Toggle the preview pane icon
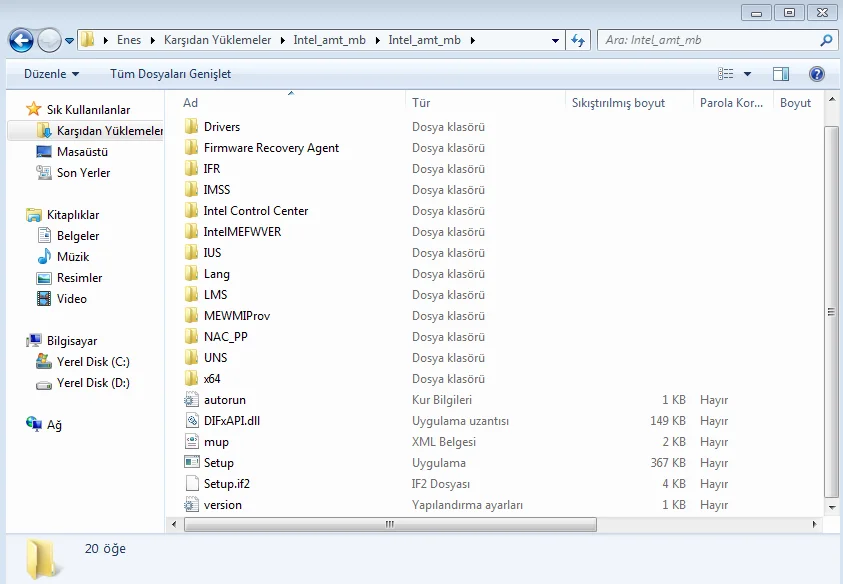 point(781,74)
